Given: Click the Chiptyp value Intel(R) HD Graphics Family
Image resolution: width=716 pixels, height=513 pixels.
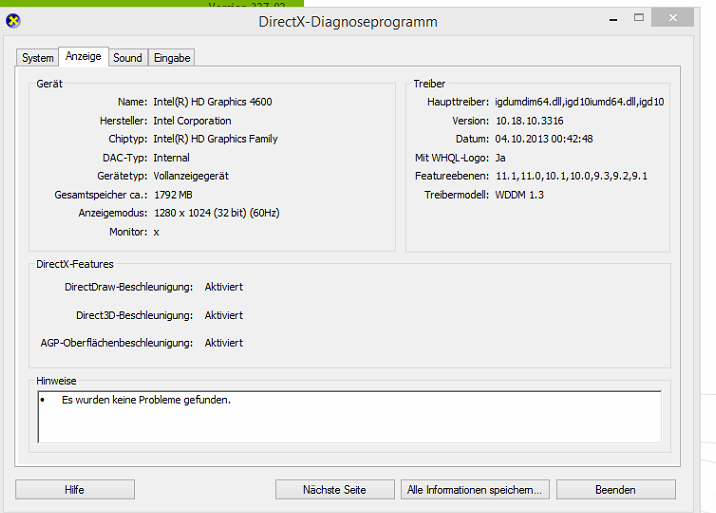Looking at the screenshot, I should (x=216, y=139).
